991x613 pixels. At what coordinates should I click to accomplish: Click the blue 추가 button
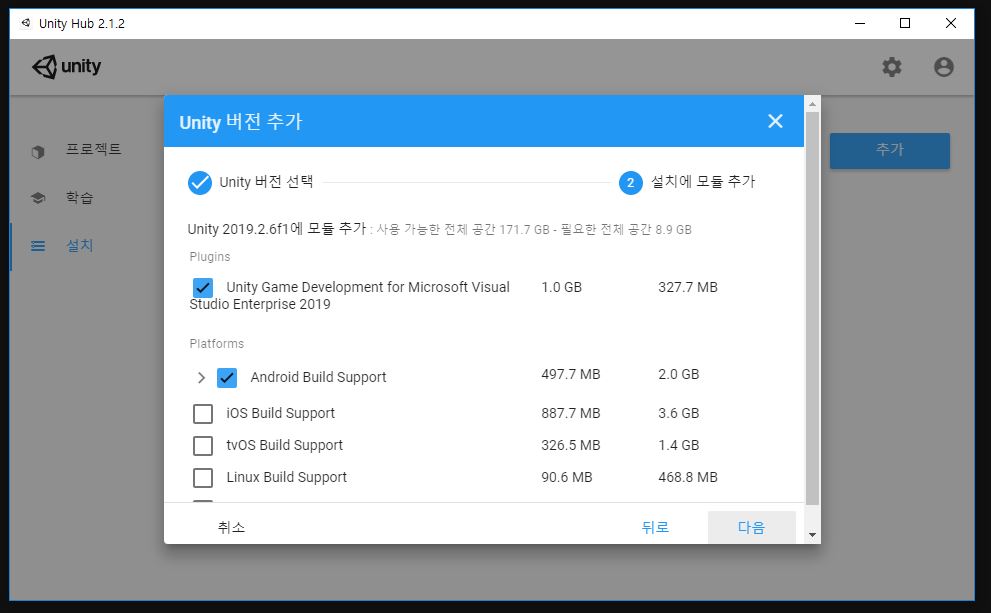click(890, 150)
